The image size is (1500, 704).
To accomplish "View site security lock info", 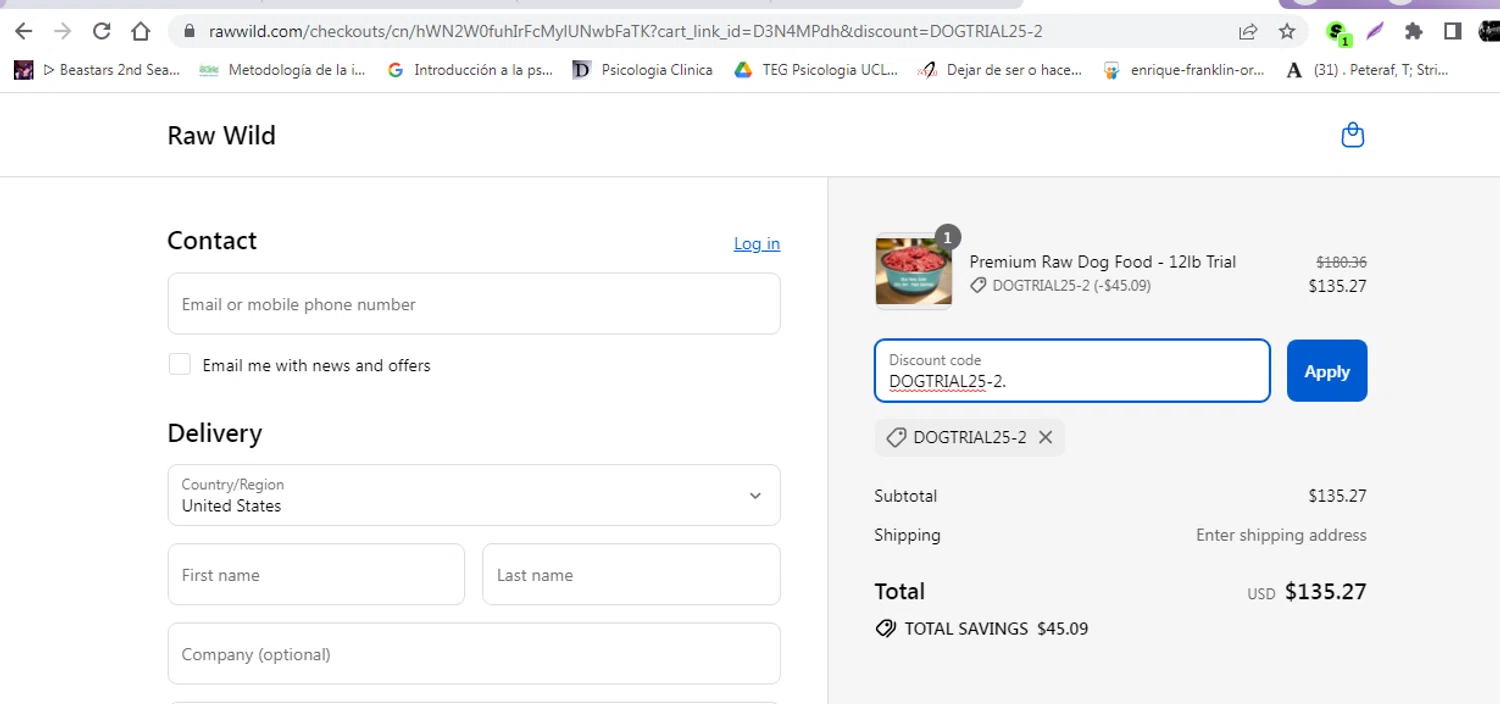I will point(188,31).
